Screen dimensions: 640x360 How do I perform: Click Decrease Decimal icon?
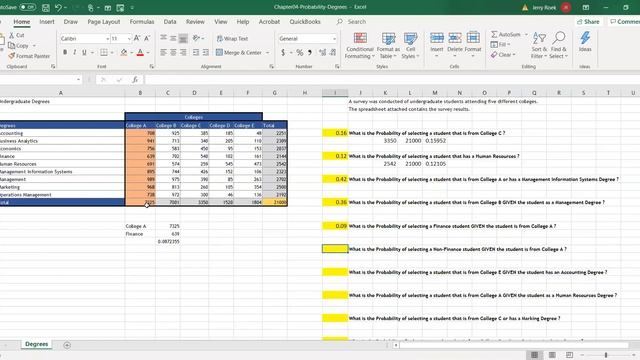(x=333, y=53)
